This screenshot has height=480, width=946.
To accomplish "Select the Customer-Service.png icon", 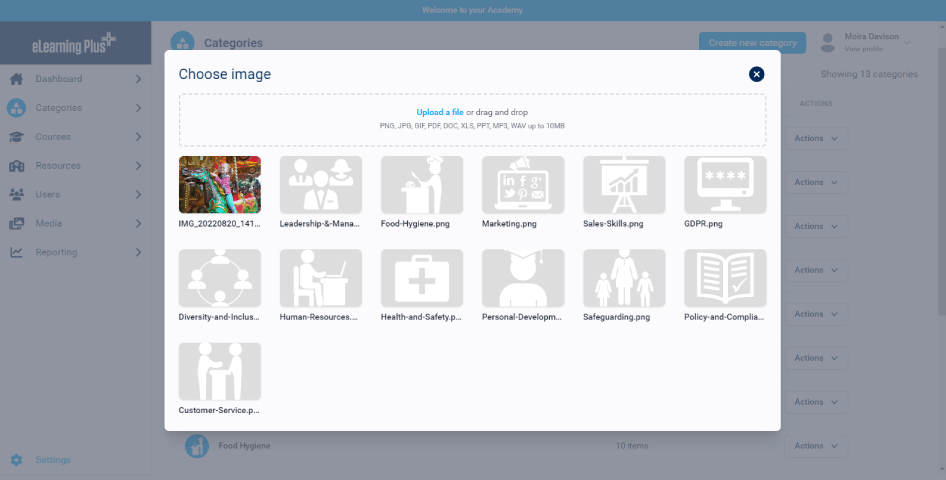I will (220, 372).
